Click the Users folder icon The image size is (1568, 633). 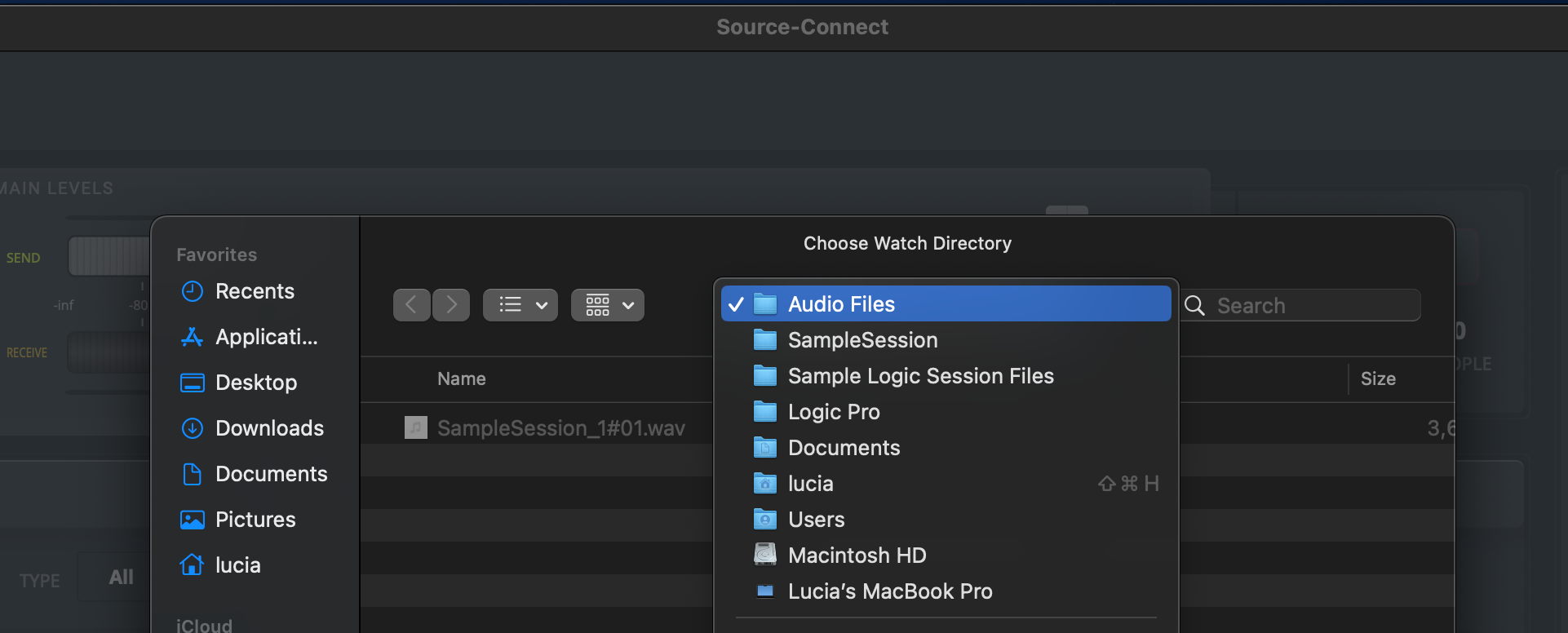click(765, 520)
